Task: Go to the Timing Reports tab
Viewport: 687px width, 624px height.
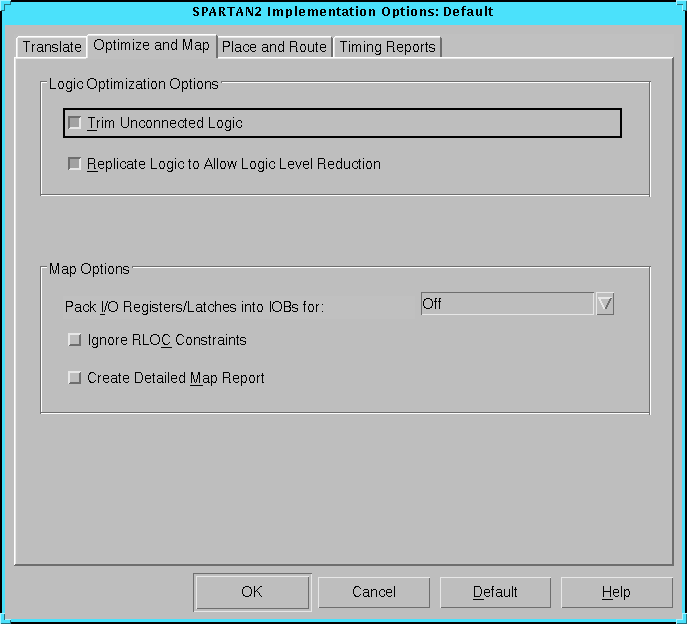Action: click(x=387, y=47)
